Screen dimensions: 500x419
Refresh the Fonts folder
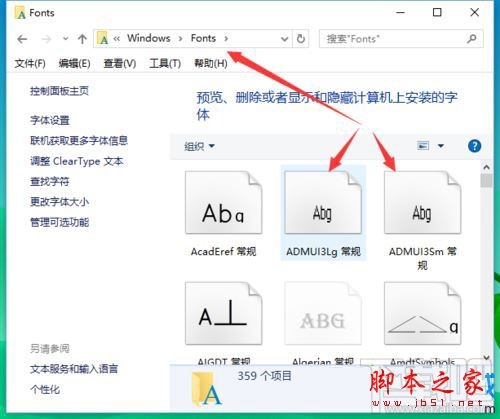coord(301,39)
